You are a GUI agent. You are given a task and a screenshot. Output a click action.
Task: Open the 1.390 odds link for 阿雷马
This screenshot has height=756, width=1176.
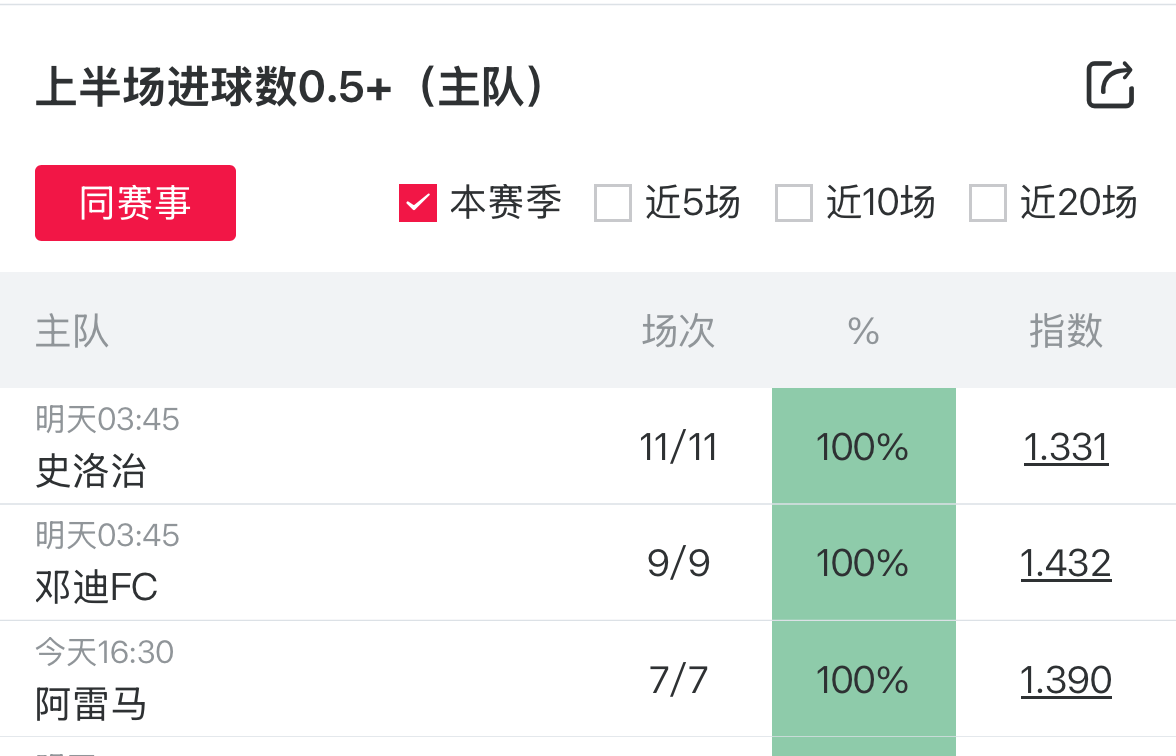(1066, 680)
